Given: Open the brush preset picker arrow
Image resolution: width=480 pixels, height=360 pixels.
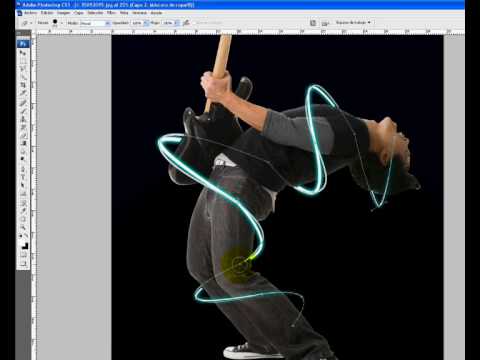Looking at the screenshot, I should tap(62, 23).
